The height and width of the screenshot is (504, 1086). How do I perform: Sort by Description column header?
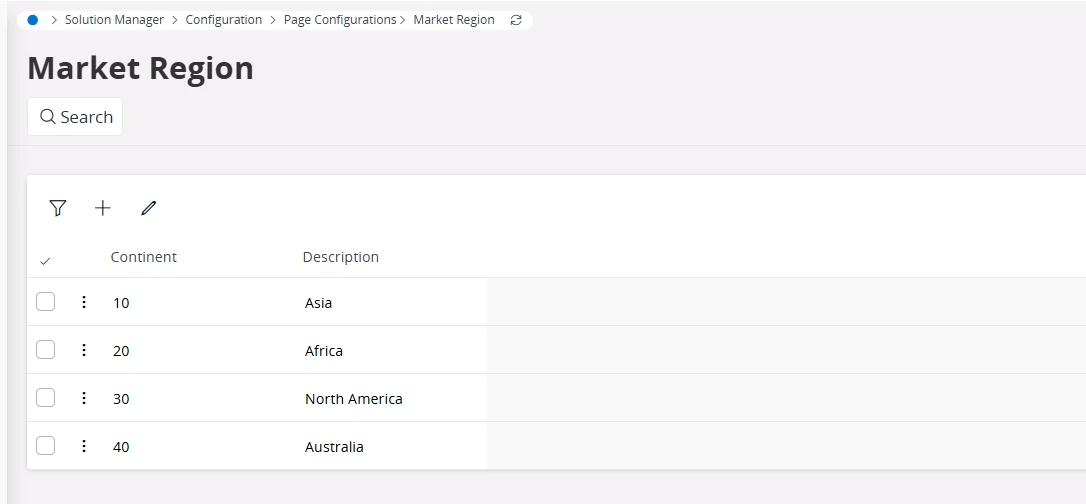click(341, 257)
